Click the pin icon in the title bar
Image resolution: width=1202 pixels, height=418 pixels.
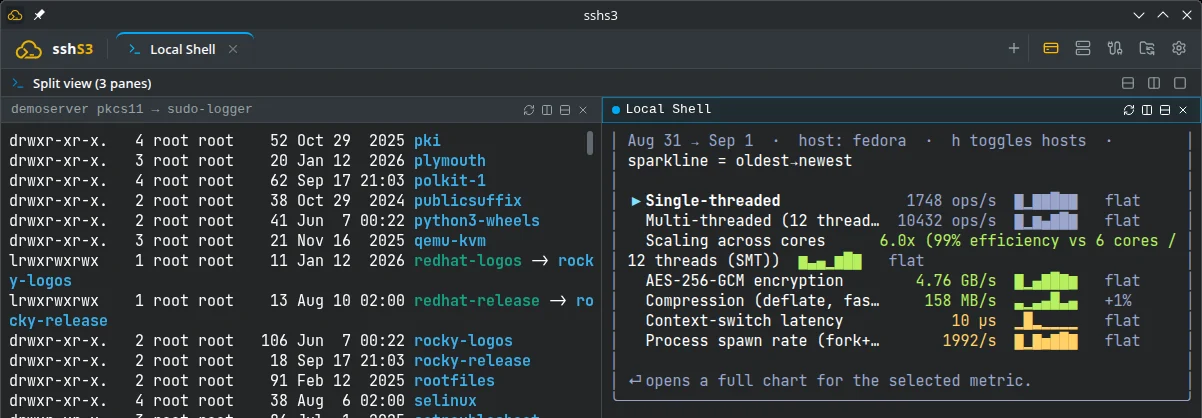[x=39, y=15]
